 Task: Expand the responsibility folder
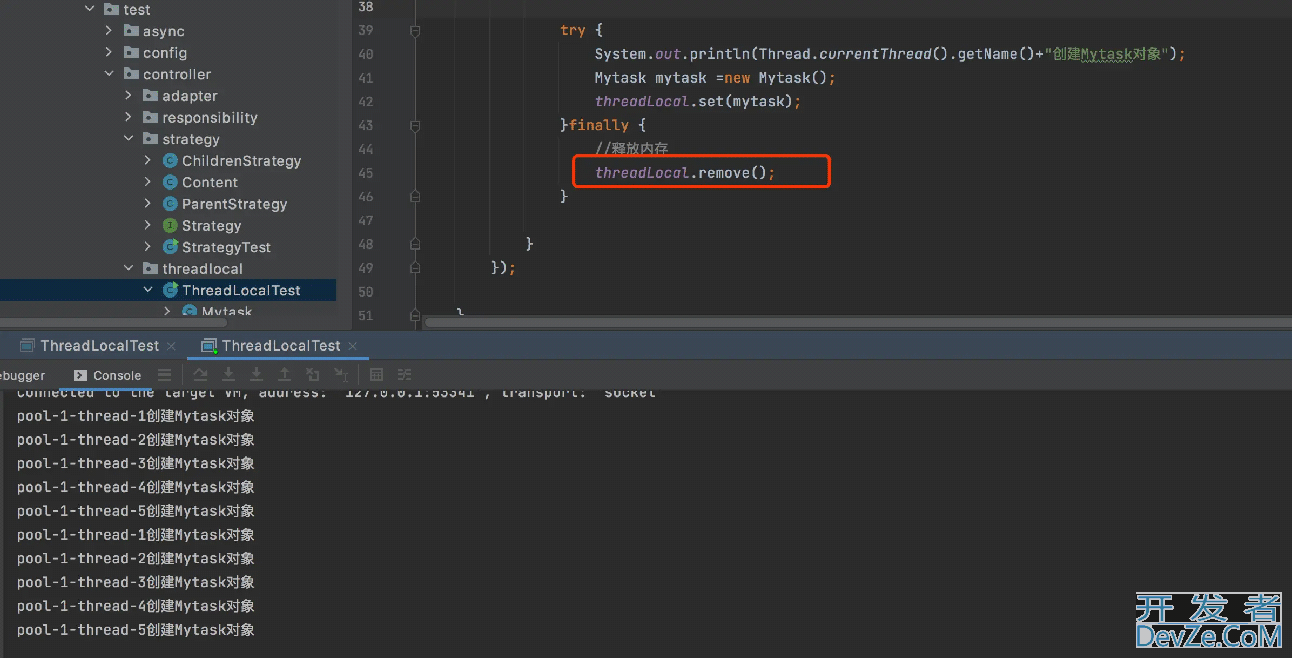(x=128, y=117)
